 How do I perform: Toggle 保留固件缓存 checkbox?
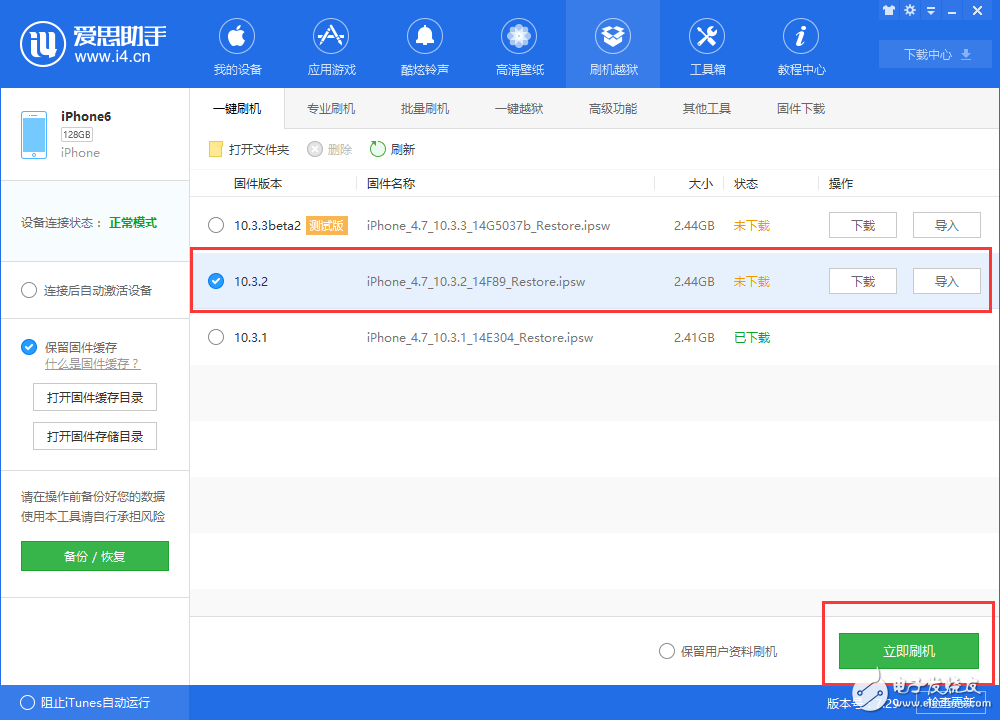click(x=29, y=347)
